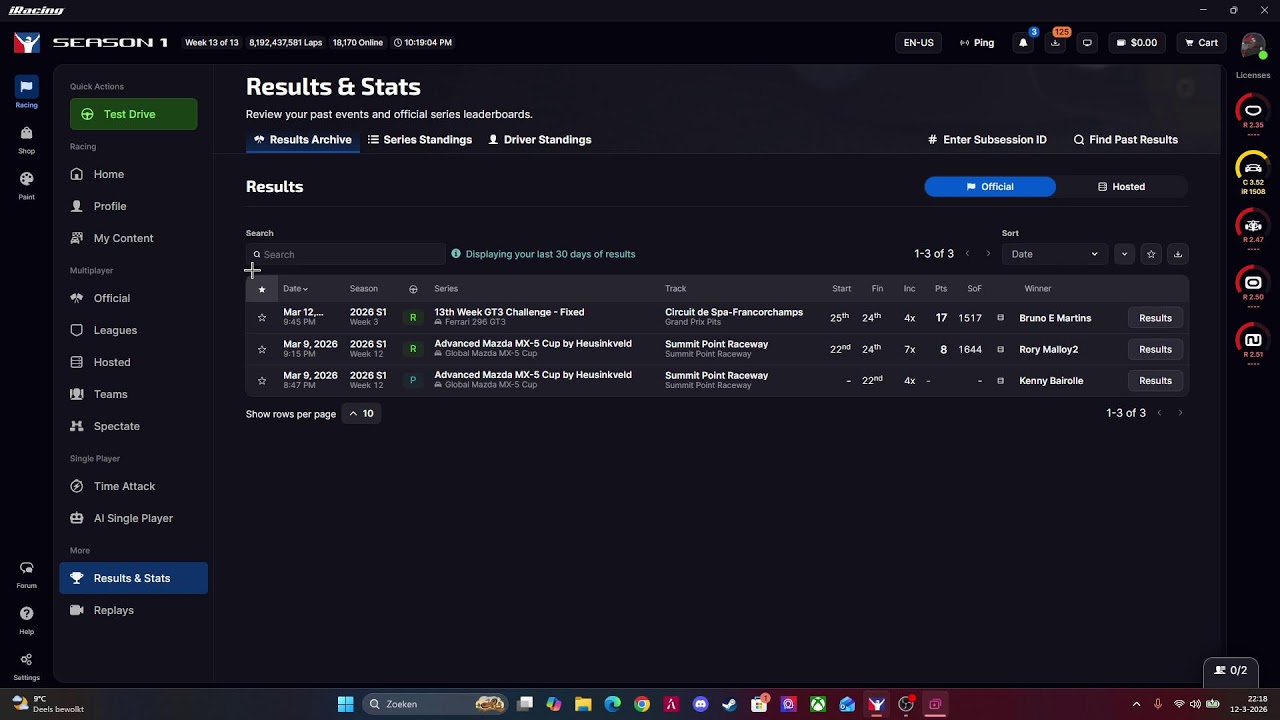The width and height of the screenshot is (1280, 720).
Task: Switch to Driver Standings tab
Action: point(540,140)
